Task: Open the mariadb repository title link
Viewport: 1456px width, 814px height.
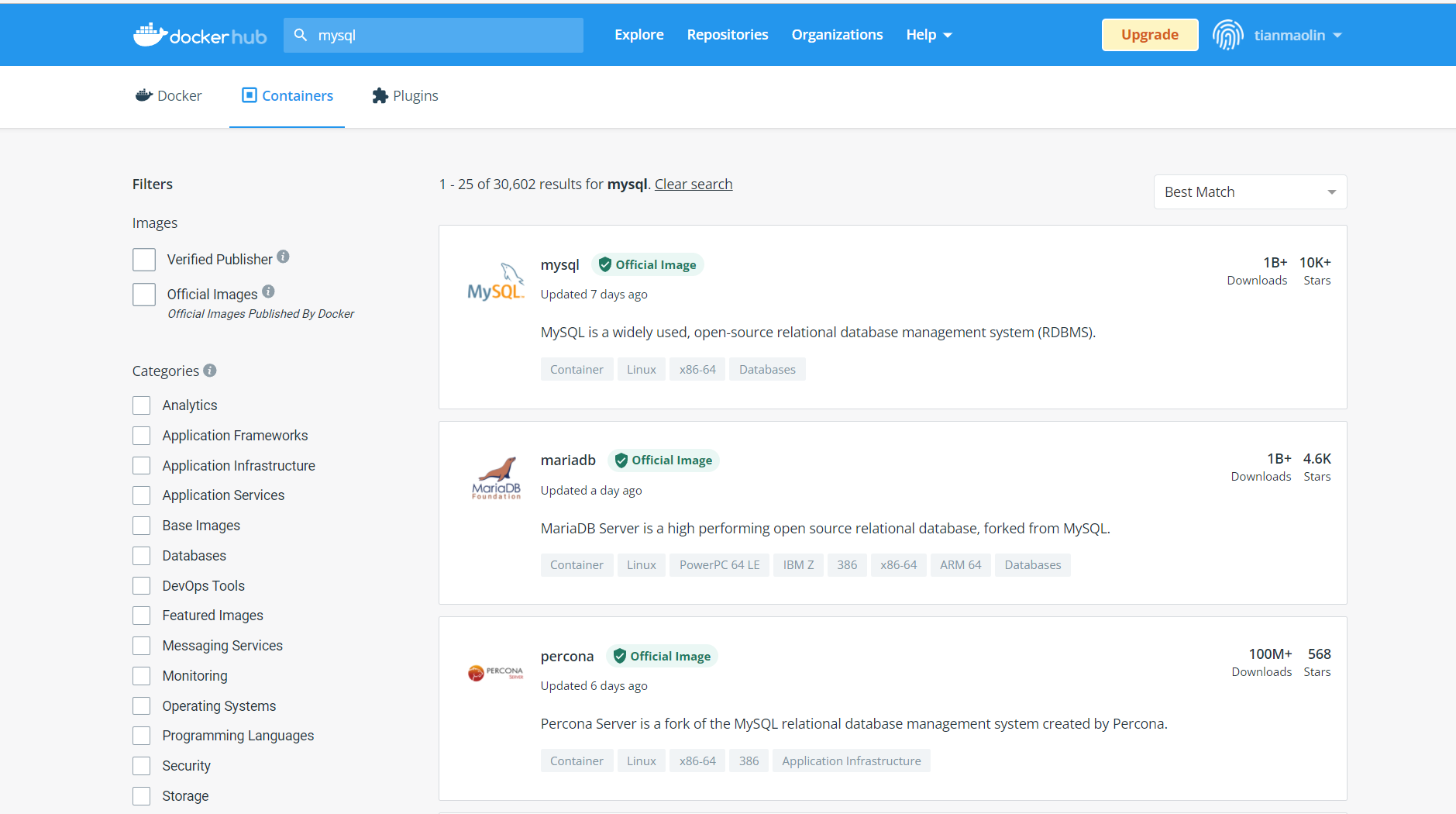Action: pyautogui.click(x=568, y=460)
